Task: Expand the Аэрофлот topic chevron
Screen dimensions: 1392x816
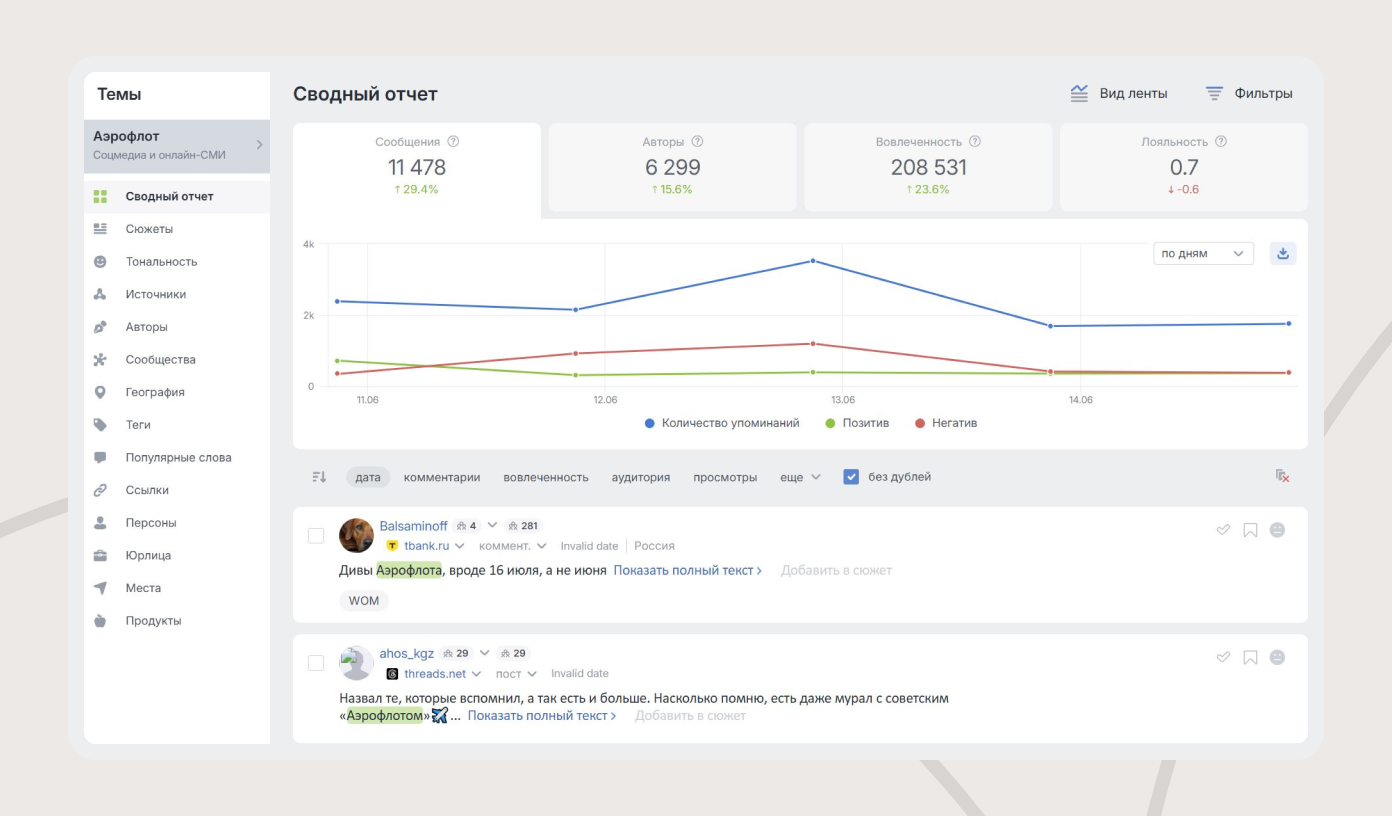Action: tap(259, 145)
